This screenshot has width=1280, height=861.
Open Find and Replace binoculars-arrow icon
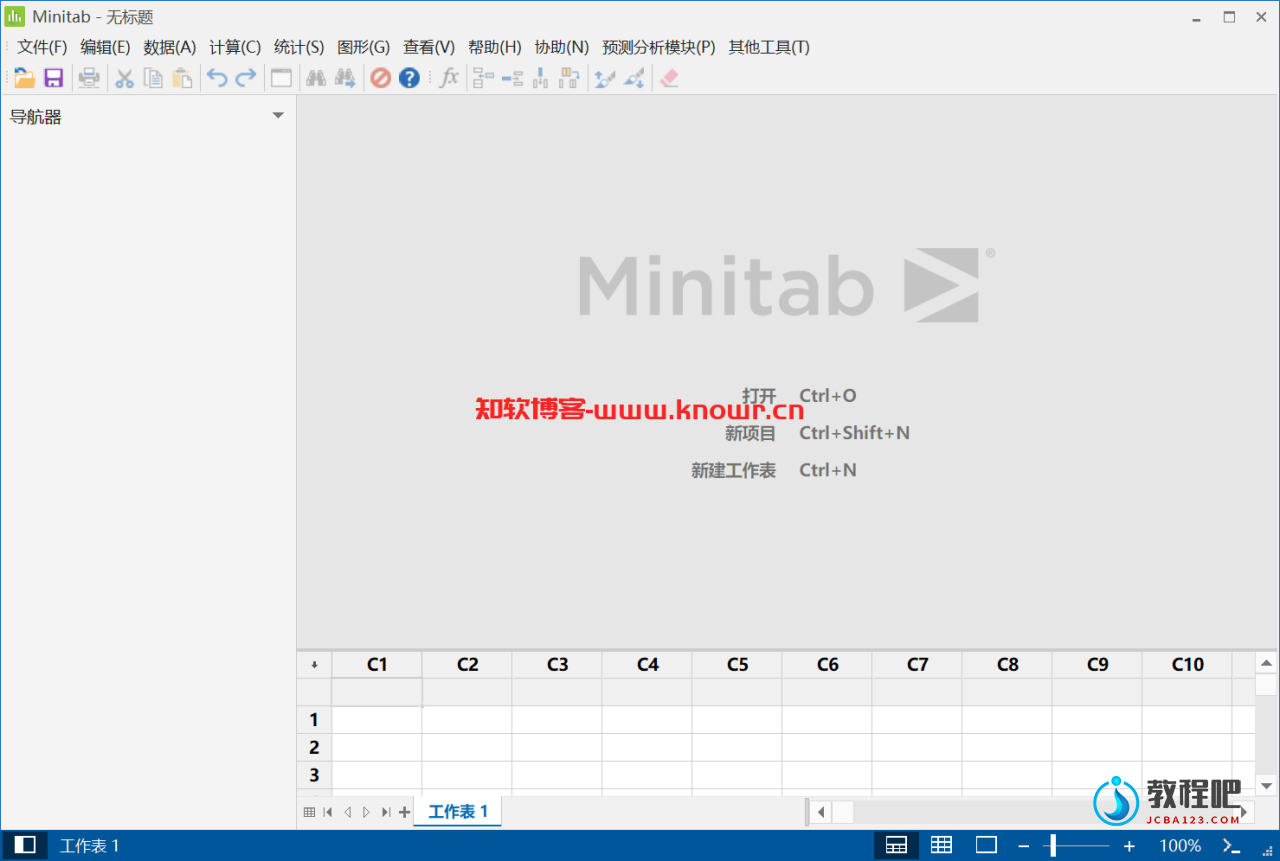[x=346, y=78]
